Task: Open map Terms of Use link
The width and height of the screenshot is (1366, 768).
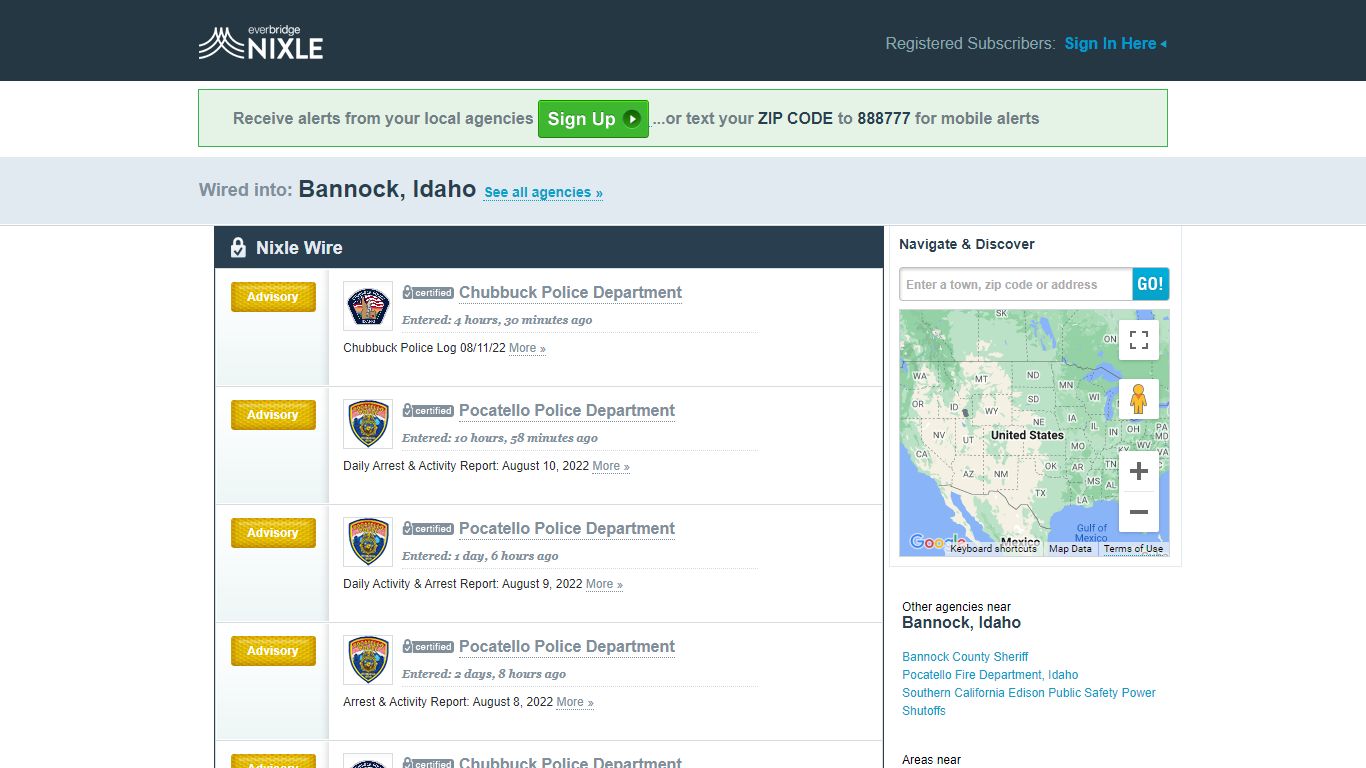Action: coord(1133,548)
